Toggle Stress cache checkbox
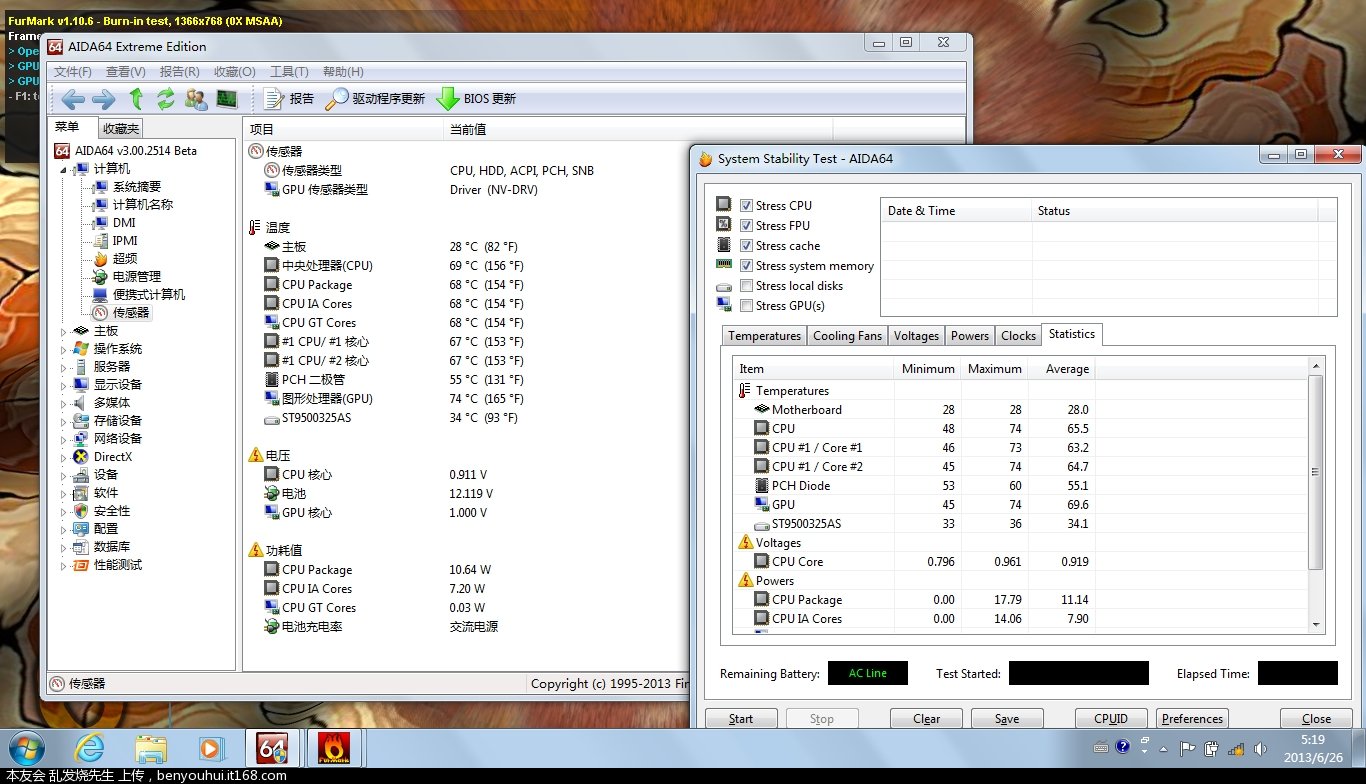This screenshot has height=784, width=1366. point(746,246)
